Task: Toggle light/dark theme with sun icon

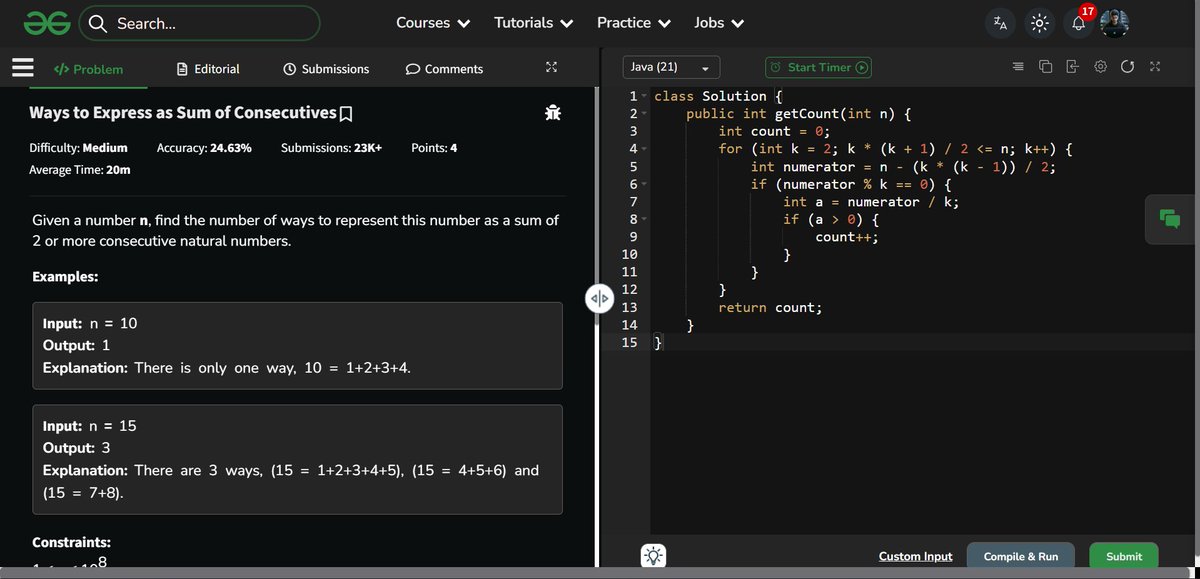Action: [x=1040, y=22]
